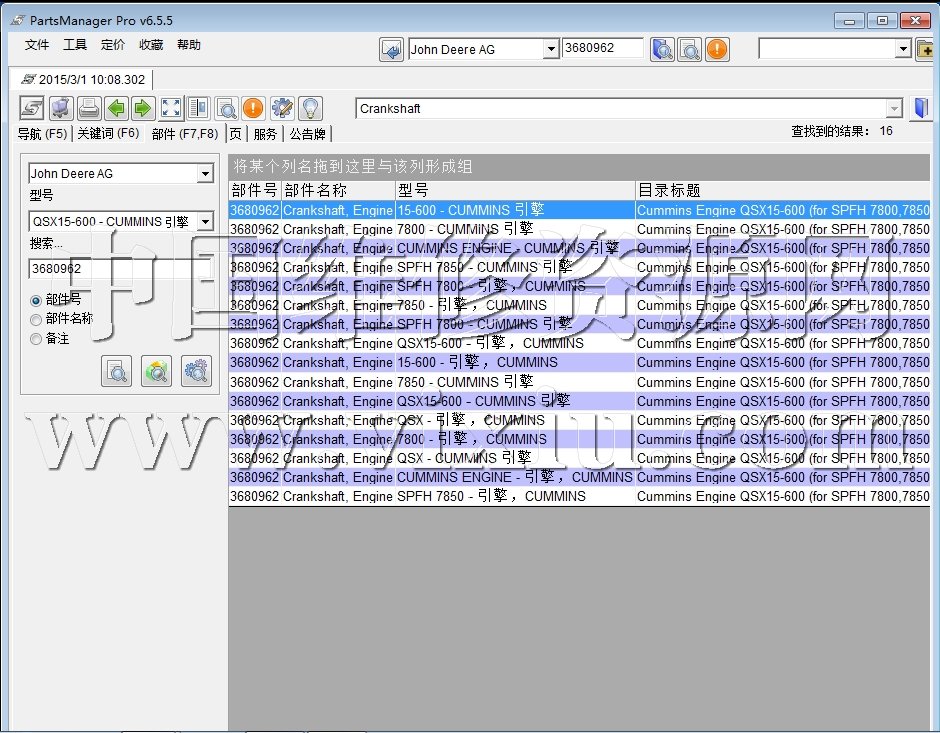Click the light bulb icon in toolbar

[310, 108]
